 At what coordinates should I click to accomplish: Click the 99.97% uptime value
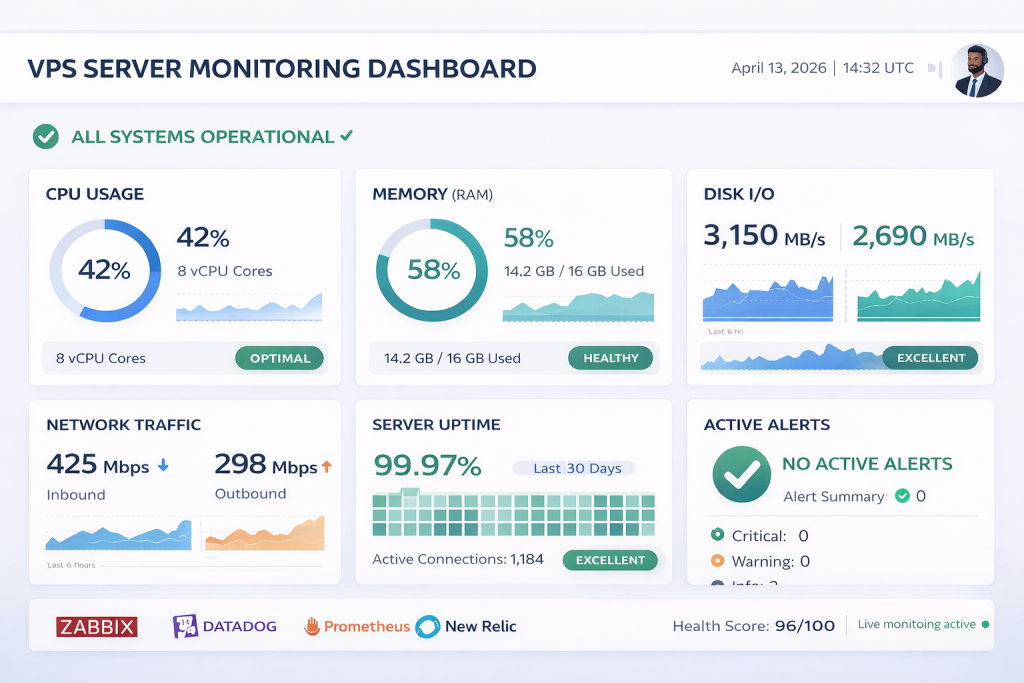coord(427,466)
